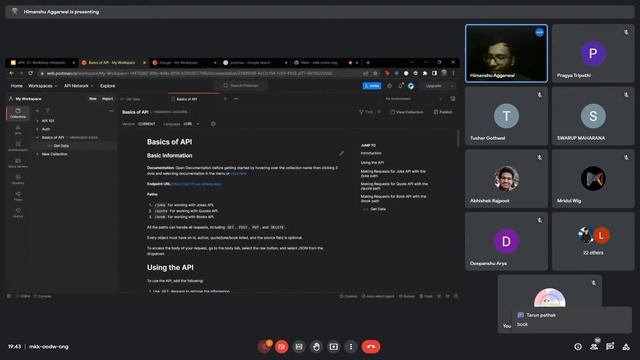The width and height of the screenshot is (640, 360).
Task: Jump to GET Get Data entry
Action: (374, 209)
